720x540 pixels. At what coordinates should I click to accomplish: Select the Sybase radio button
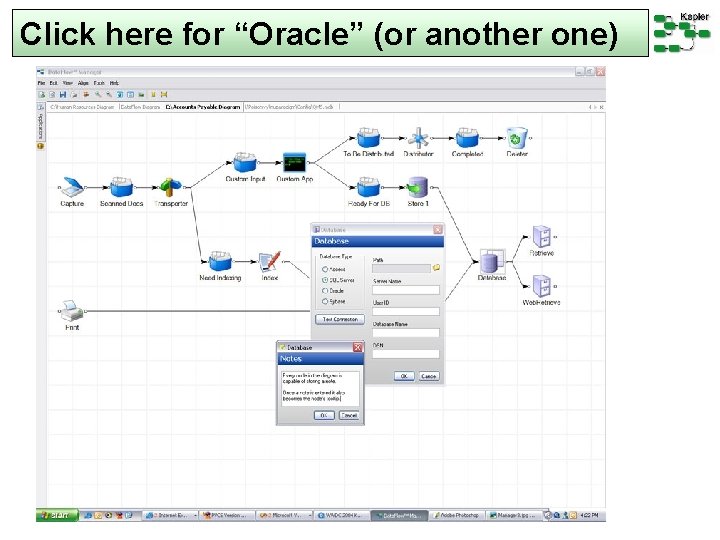[x=325, y=301]
